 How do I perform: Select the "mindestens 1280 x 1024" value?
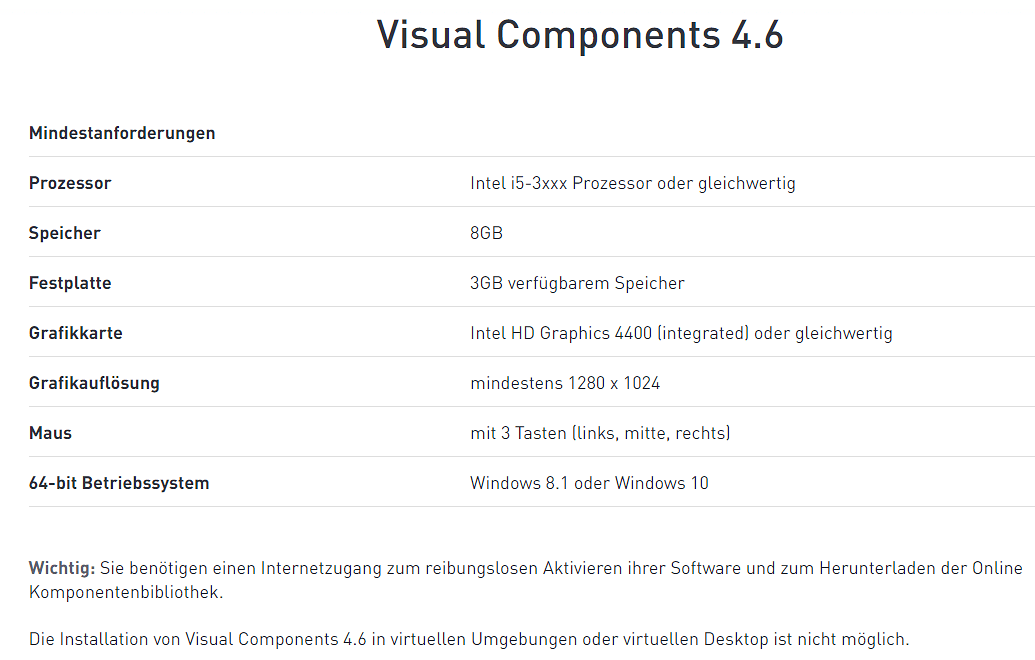click(565, 383)
